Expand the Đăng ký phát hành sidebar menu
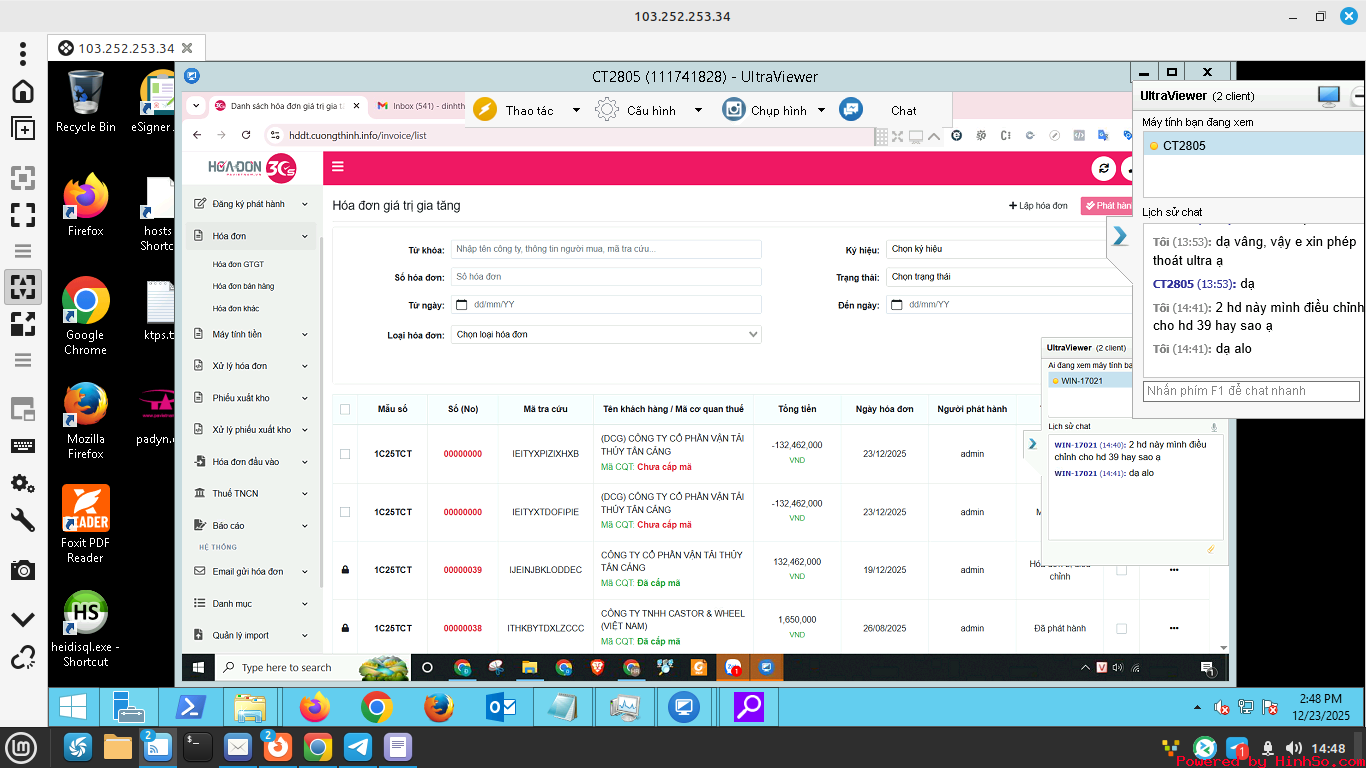Viewport: 1366px width, 768px height. click(x=250, y=204)
